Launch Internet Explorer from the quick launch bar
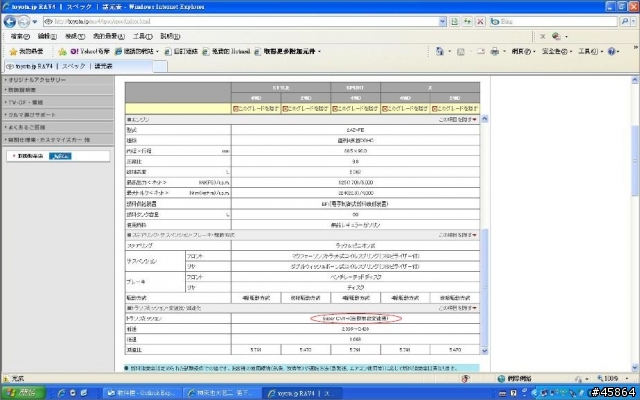Image resolution: width=640 pixels, height=400 pixels. (62, 393)
